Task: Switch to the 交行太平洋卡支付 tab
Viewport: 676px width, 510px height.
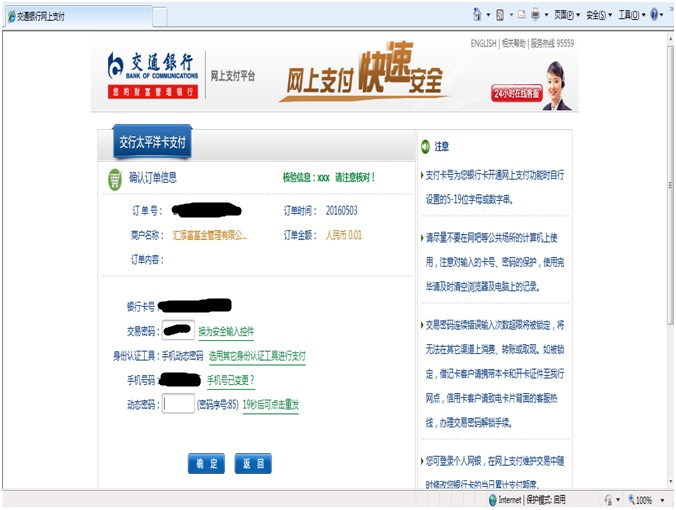Action: point(152,143)
